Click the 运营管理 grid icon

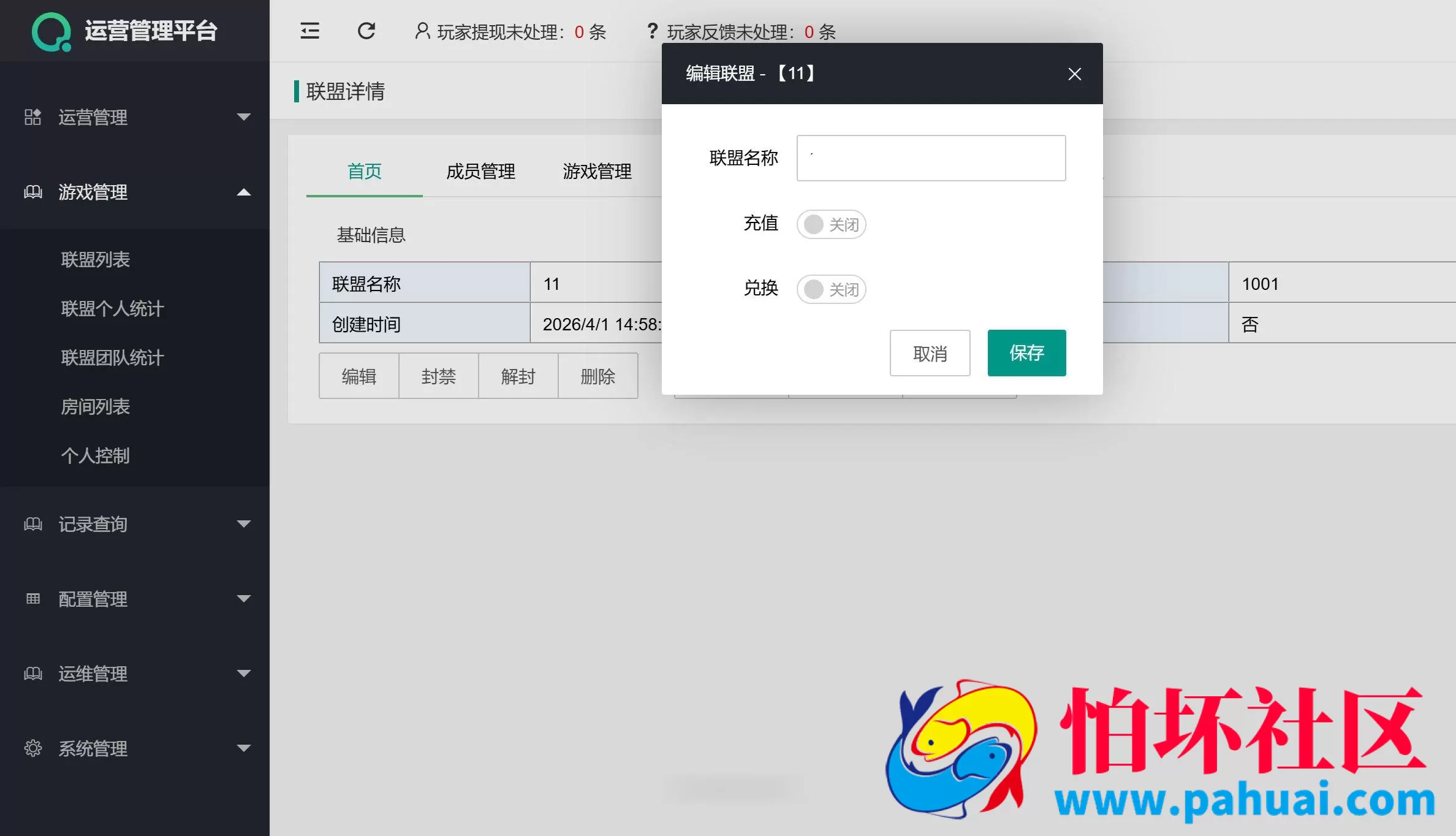pos(32,116)
